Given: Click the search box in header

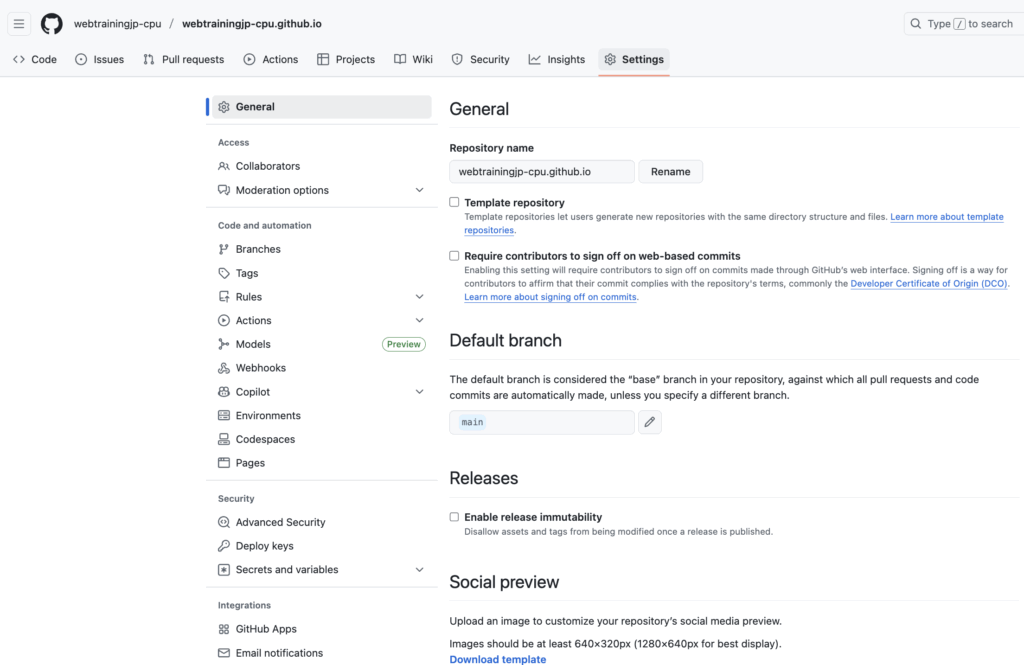Looking at the screenshot, I should 959,23.
